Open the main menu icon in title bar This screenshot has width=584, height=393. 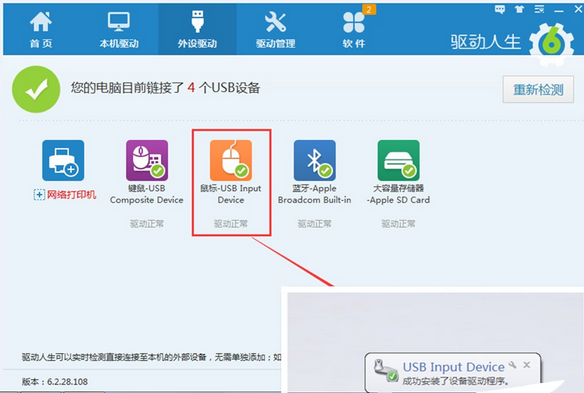point(539,10)
